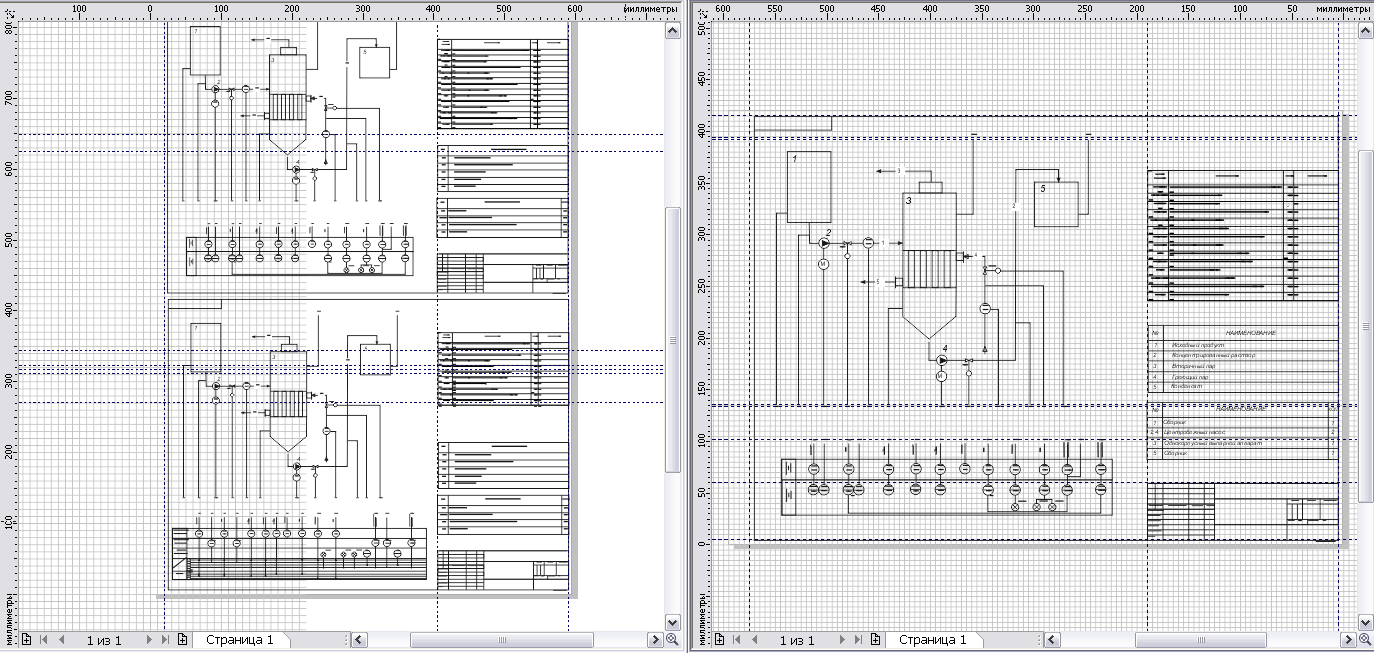Image resolution: width=1374 pixels, height=653 pixels.
Task: Click 'Вторичный пар' table row in right drawing
Action: tap(1243, 366)
